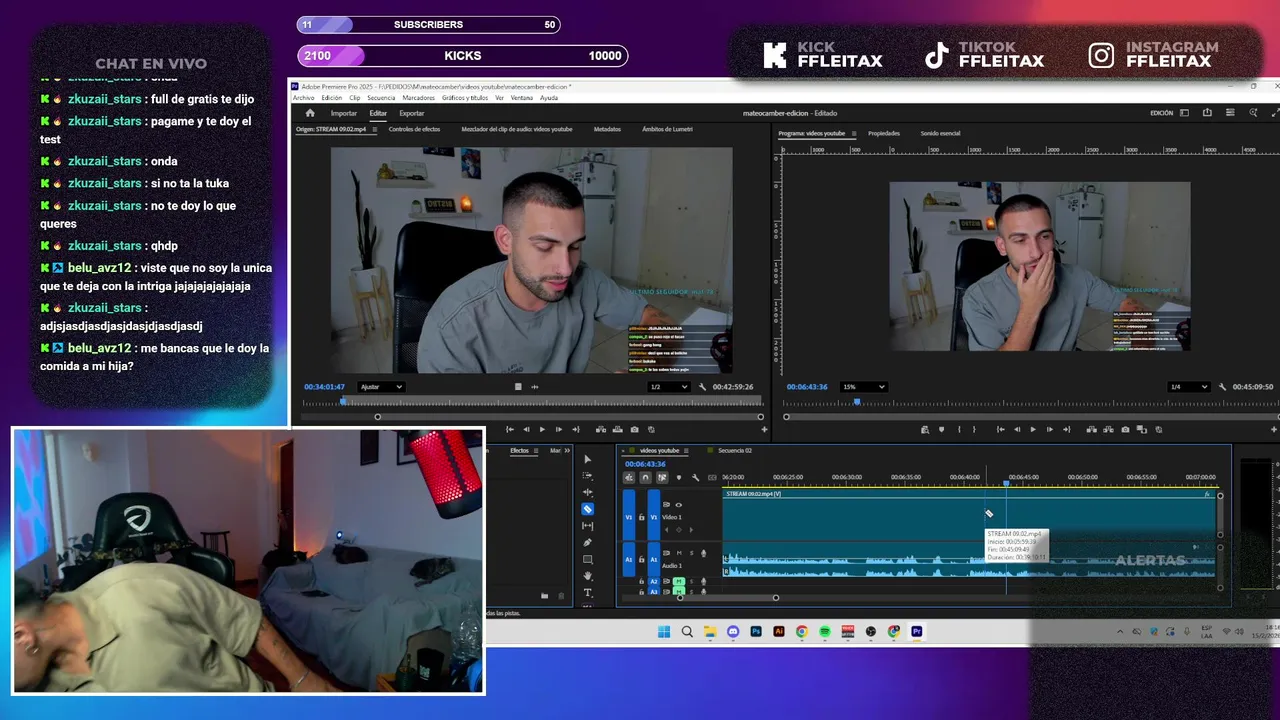
Task: Select the Selection arrow tool
Action: pos(587,459)
